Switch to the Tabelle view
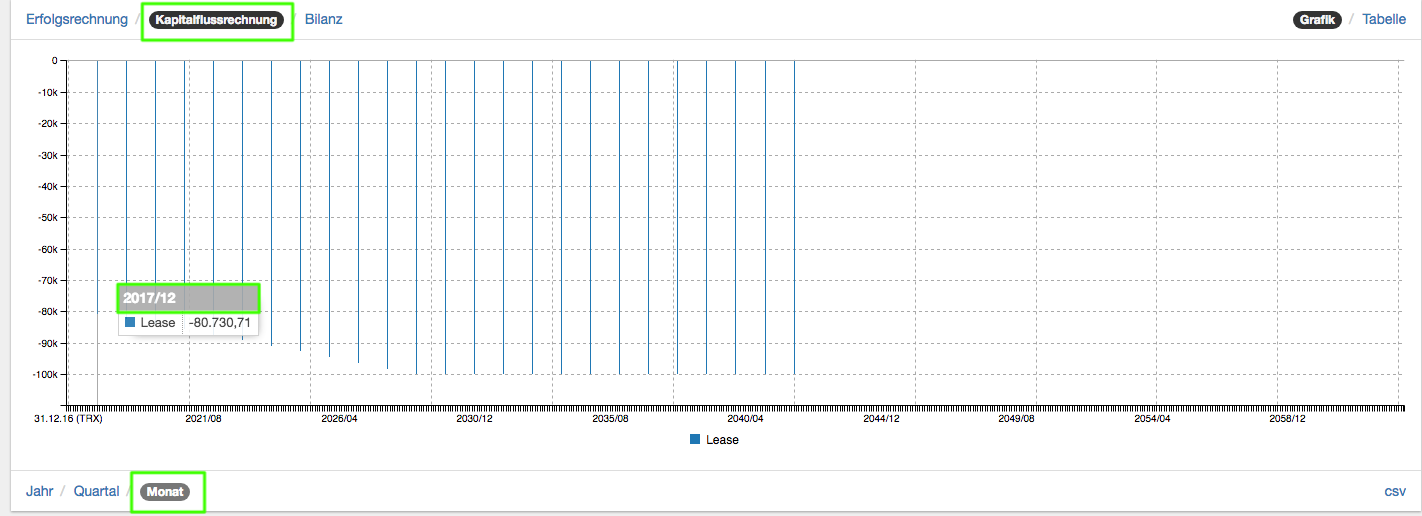 [1384, 19]
